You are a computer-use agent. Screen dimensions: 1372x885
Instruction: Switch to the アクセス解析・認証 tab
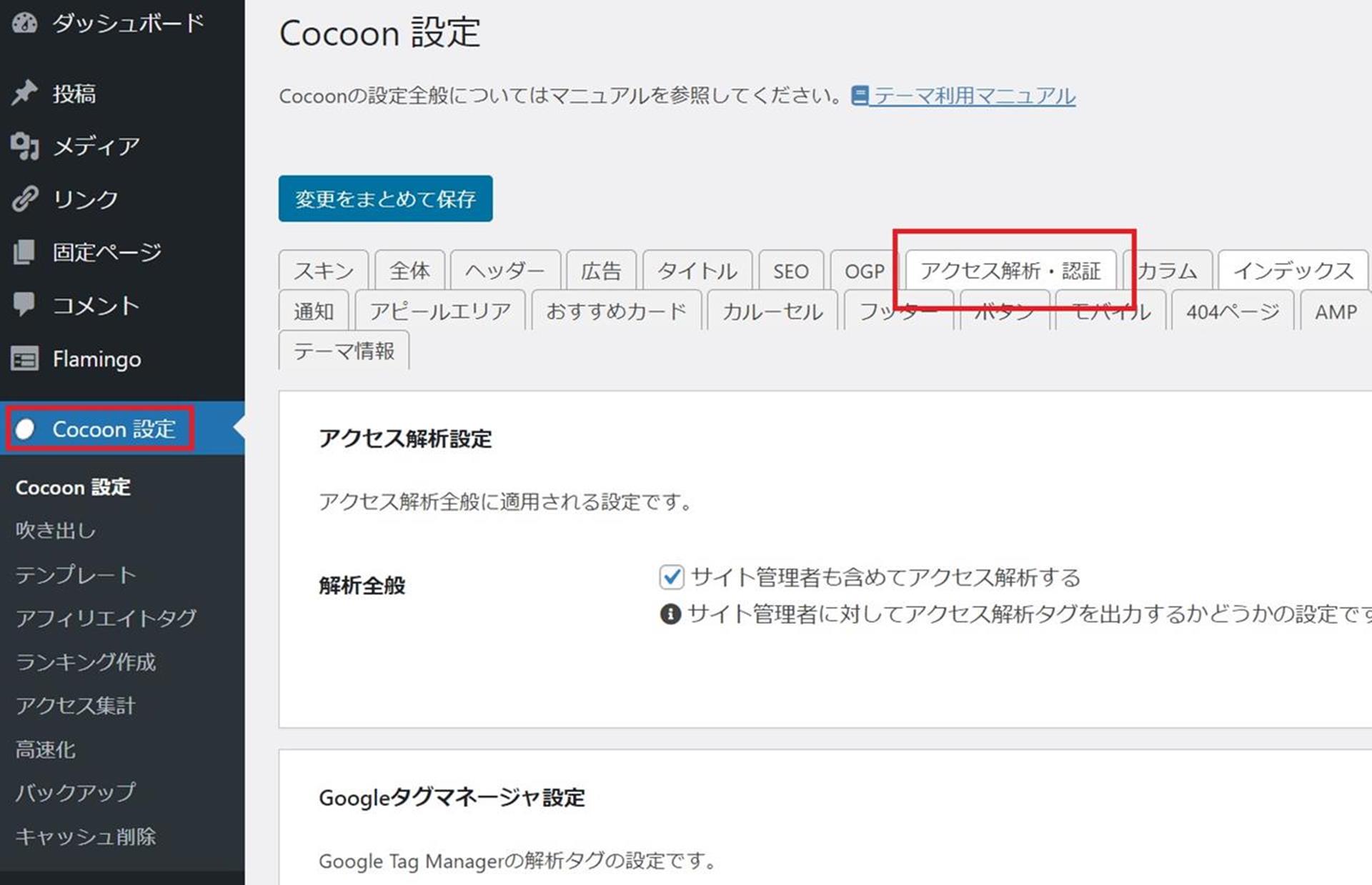click(x=1010, y=271)
